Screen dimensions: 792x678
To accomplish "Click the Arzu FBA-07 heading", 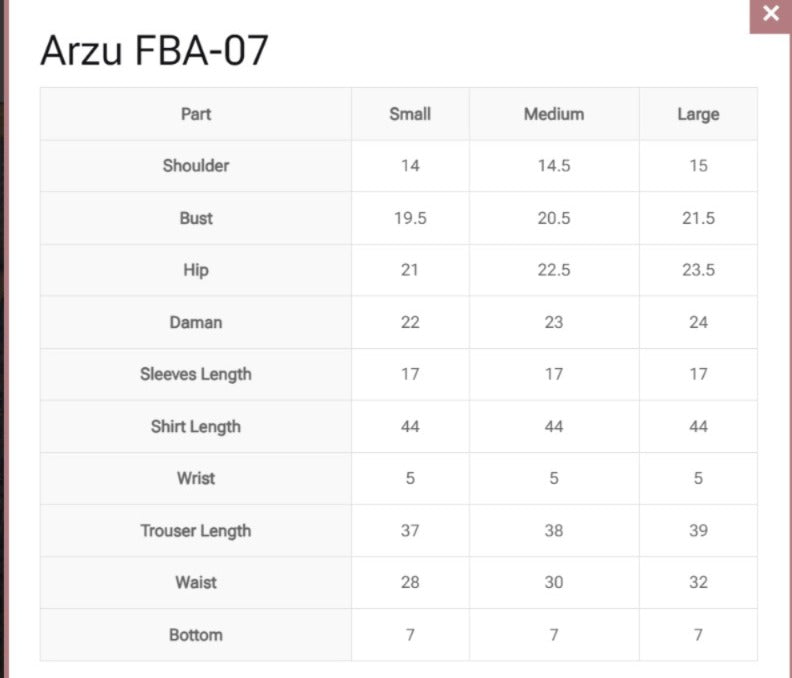I will pos(154,51).
